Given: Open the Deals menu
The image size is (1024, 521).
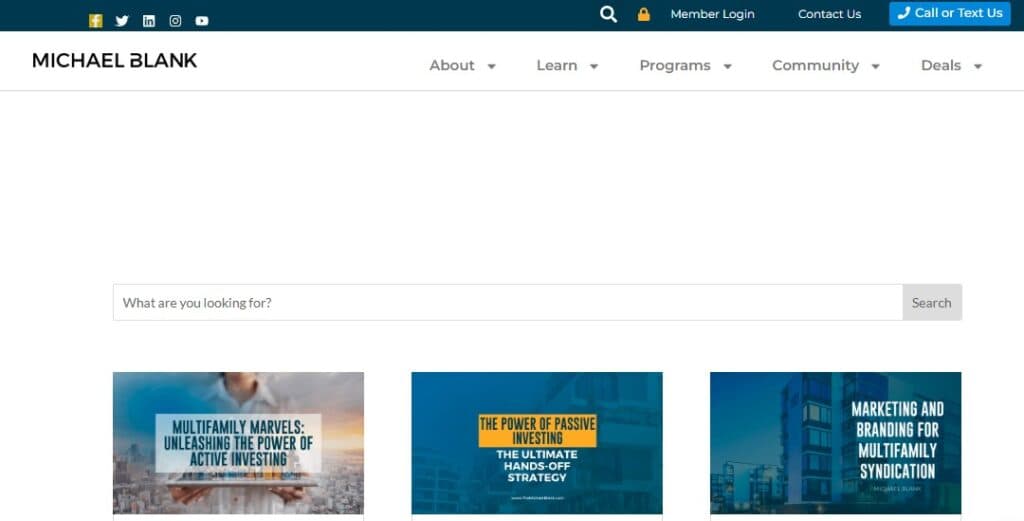Looking at the screenshot, I should (x=940, y=65).
